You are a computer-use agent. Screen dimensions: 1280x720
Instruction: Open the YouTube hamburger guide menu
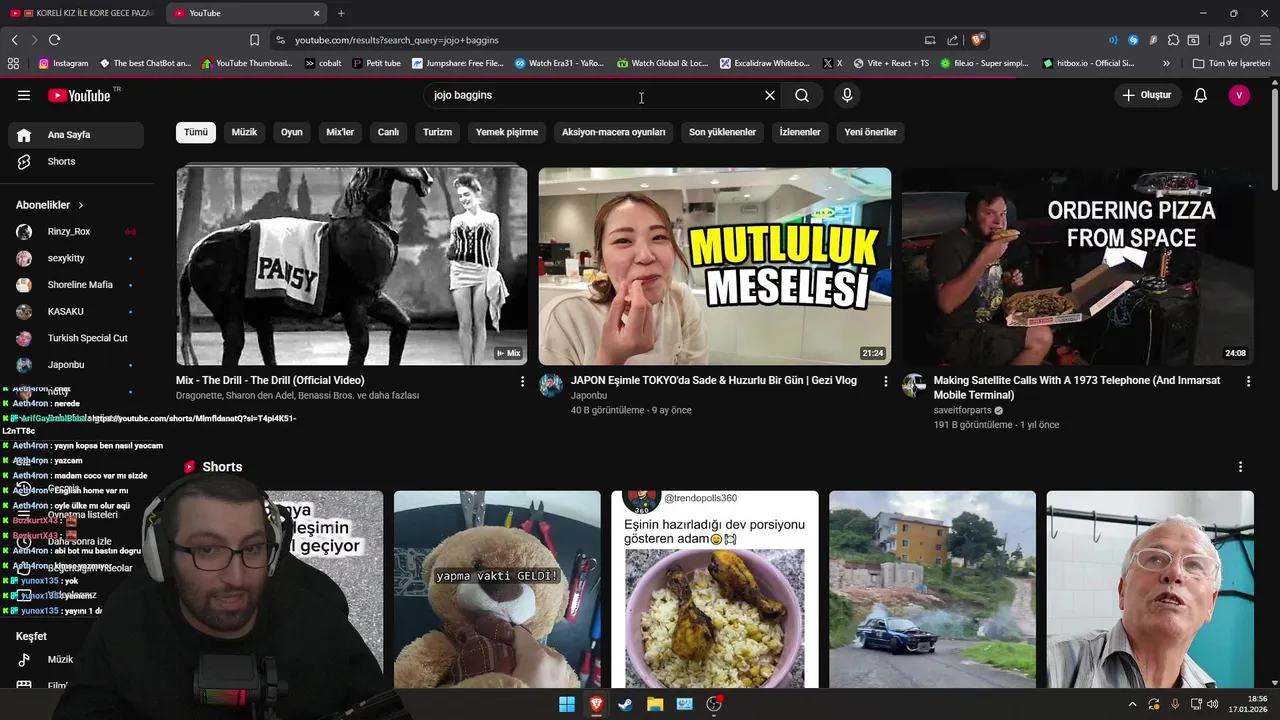pos(24,95)
